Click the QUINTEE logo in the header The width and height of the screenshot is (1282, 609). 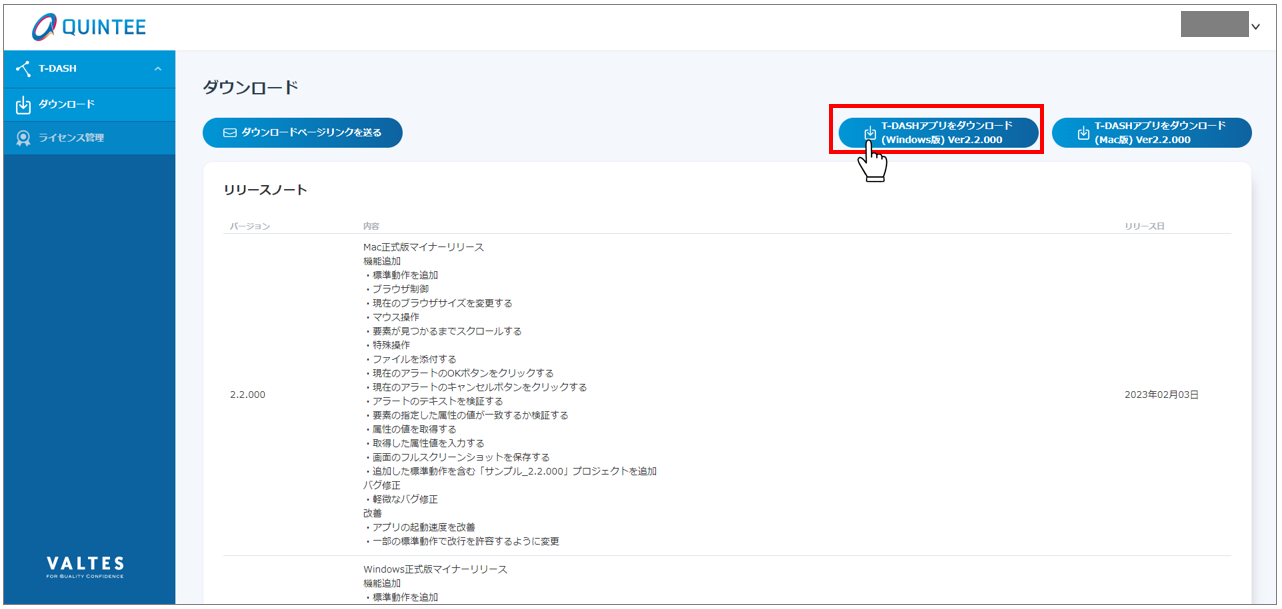point(88,28)
